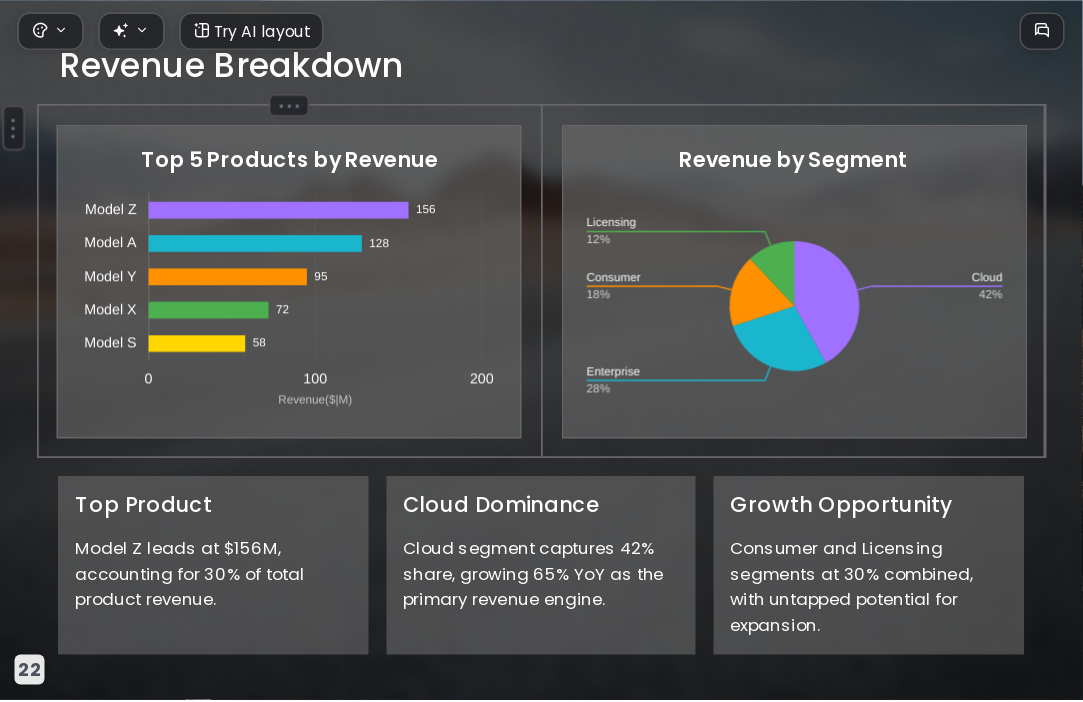The image size is (1083, 702).
Task: Click the Revenue($|M) axis label
Action: (x=315, y=399)
